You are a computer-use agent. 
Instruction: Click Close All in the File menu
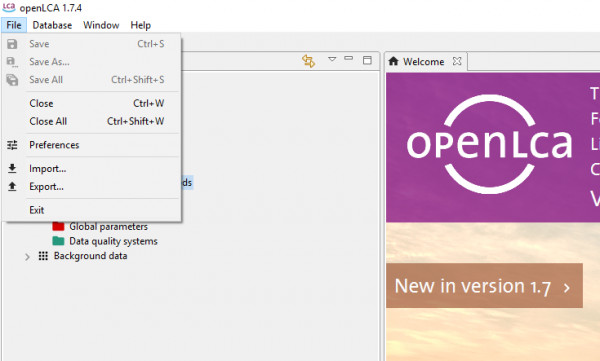[91, 121]
